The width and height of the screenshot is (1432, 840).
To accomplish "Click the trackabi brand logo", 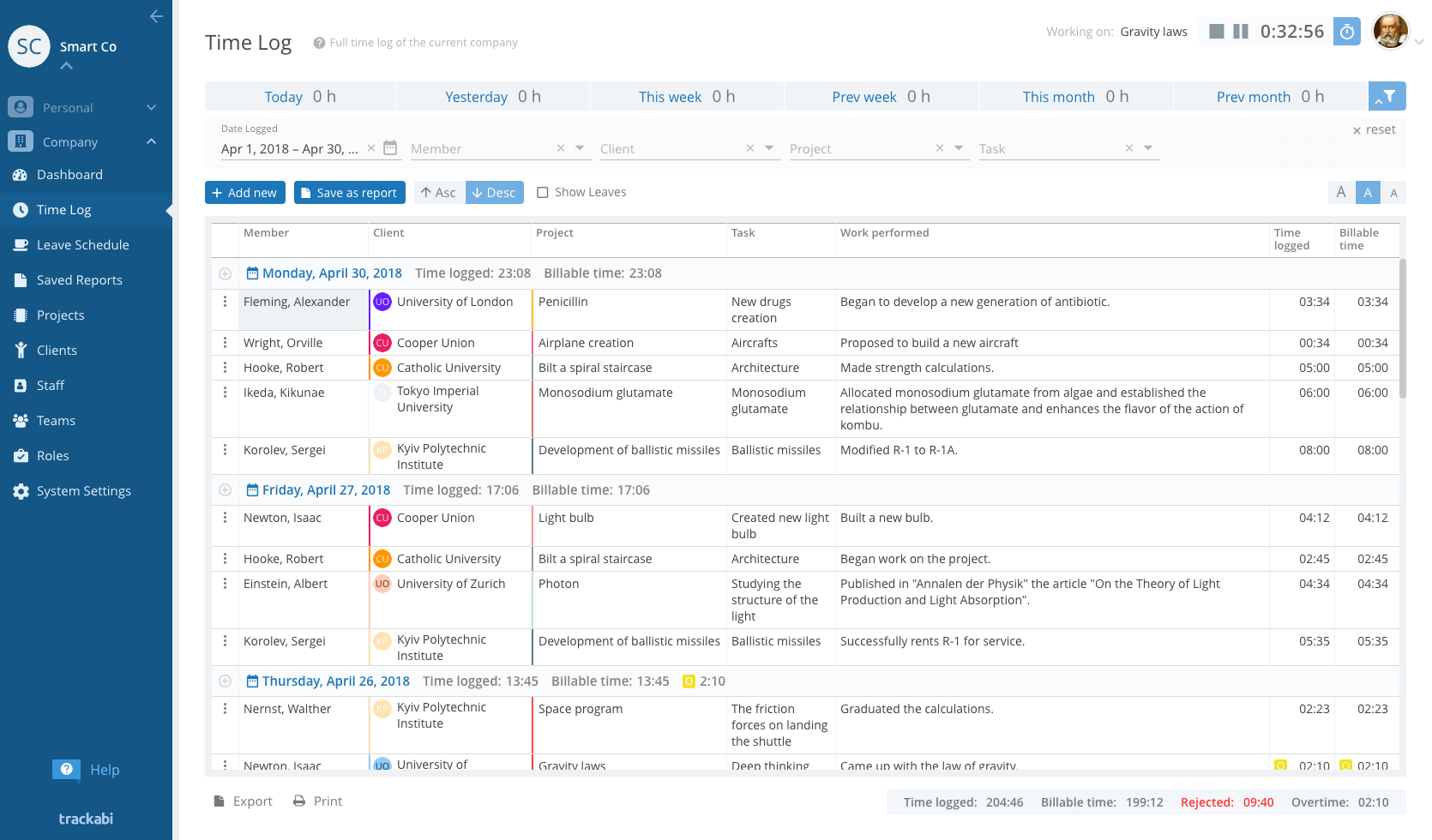I will 86,819.
